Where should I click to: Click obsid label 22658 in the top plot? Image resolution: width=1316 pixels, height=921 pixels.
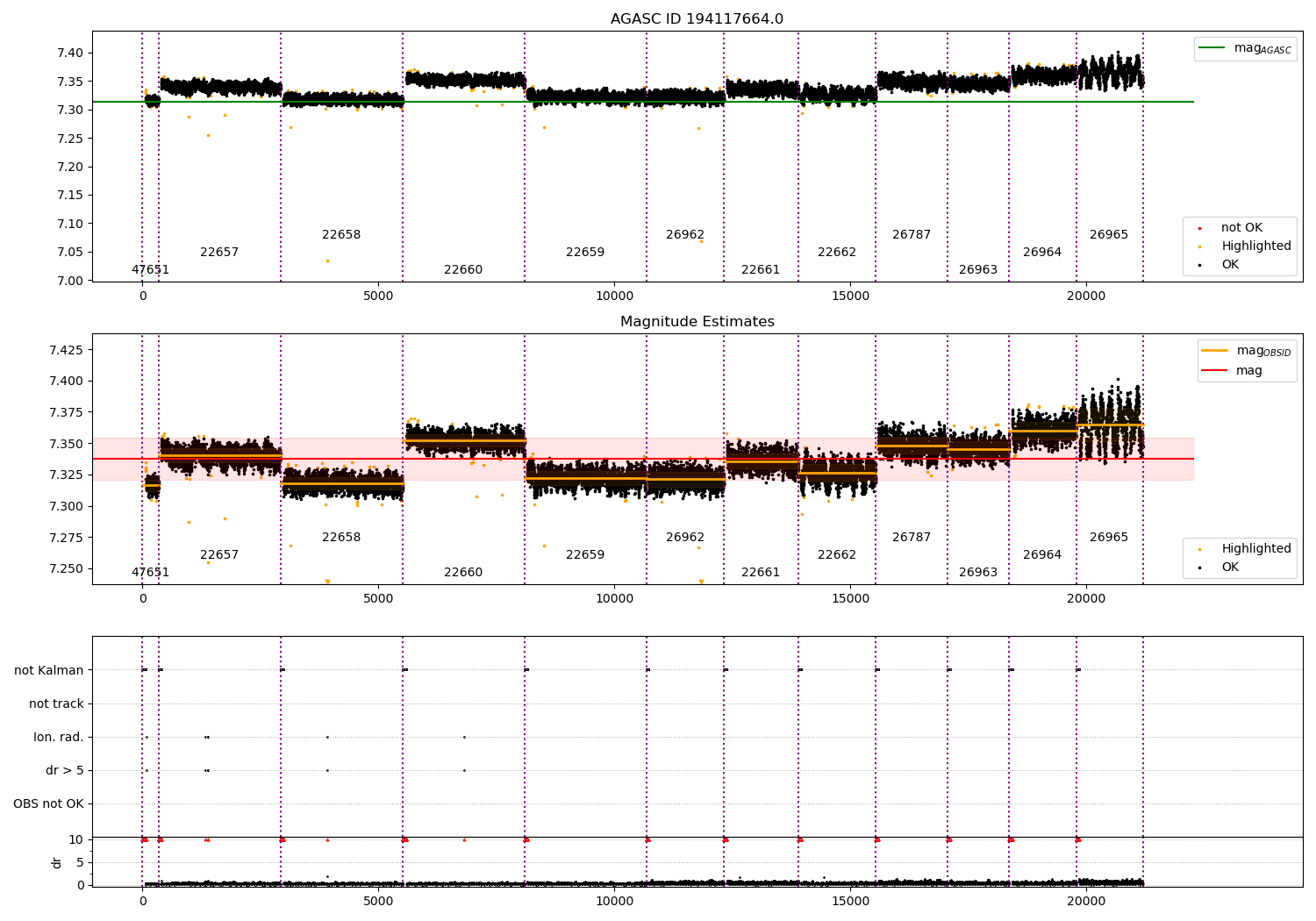(x=341, y=235)
